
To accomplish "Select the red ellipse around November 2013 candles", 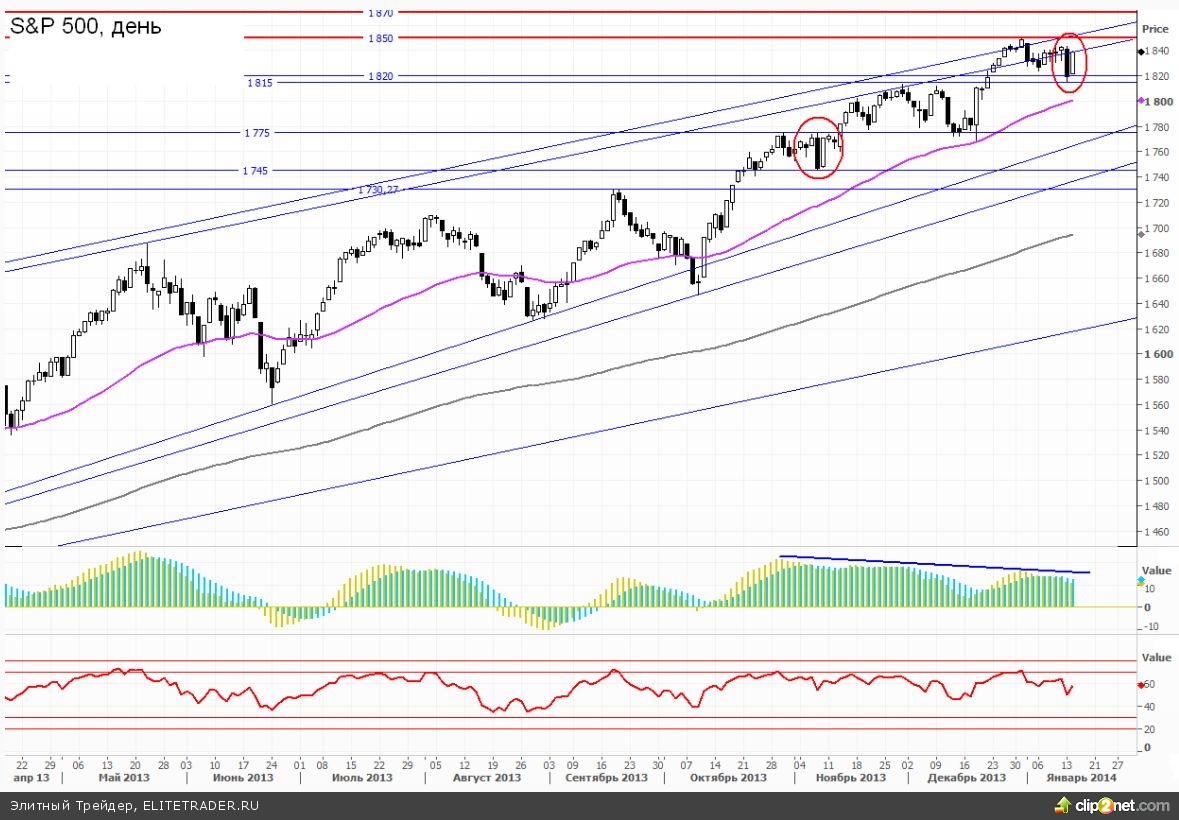I will click(x=819, y=147).
